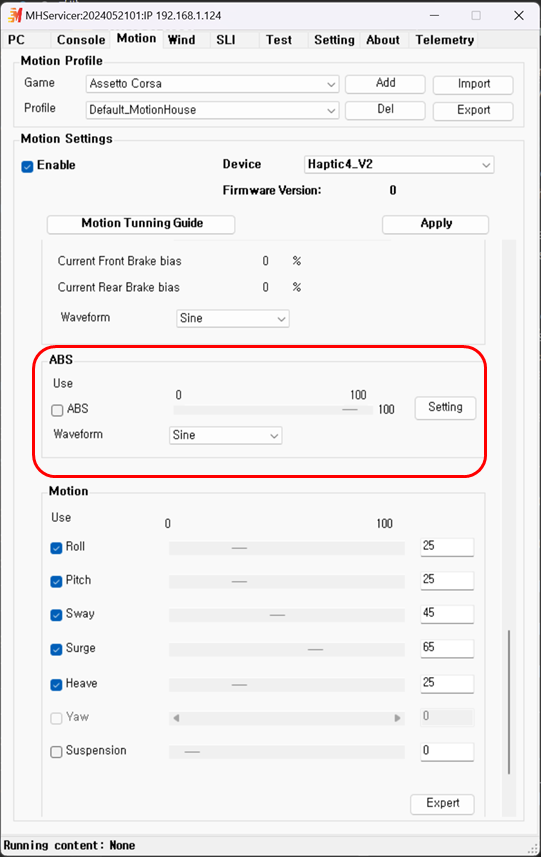Minimize the MHServicer window

[x=434, y=15]
